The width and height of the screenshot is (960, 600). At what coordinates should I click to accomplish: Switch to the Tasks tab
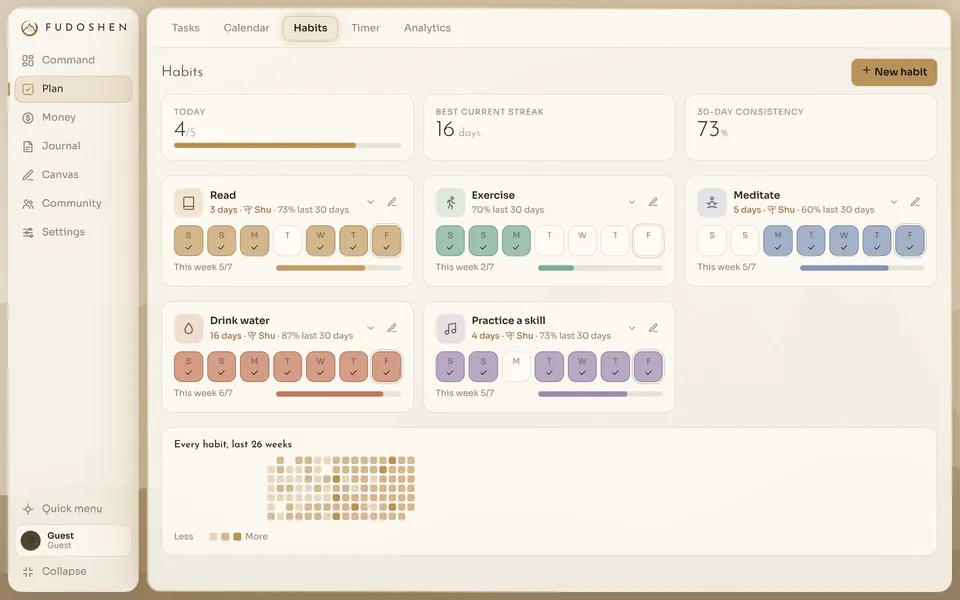186,28
